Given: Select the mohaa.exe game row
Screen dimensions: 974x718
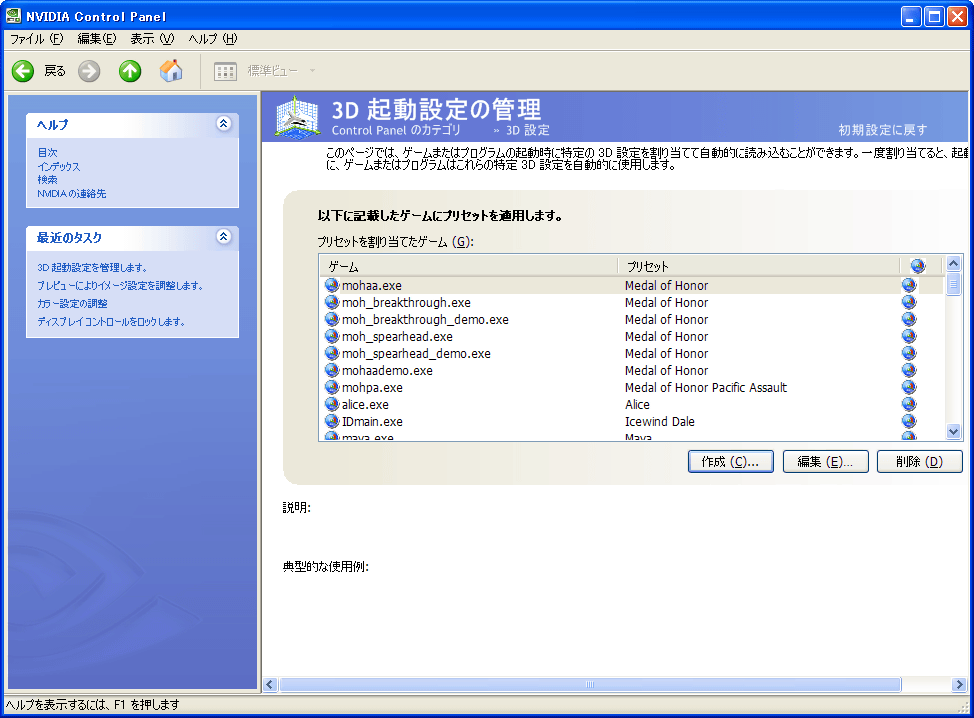Looking at the screenshot, I should 632,285.
